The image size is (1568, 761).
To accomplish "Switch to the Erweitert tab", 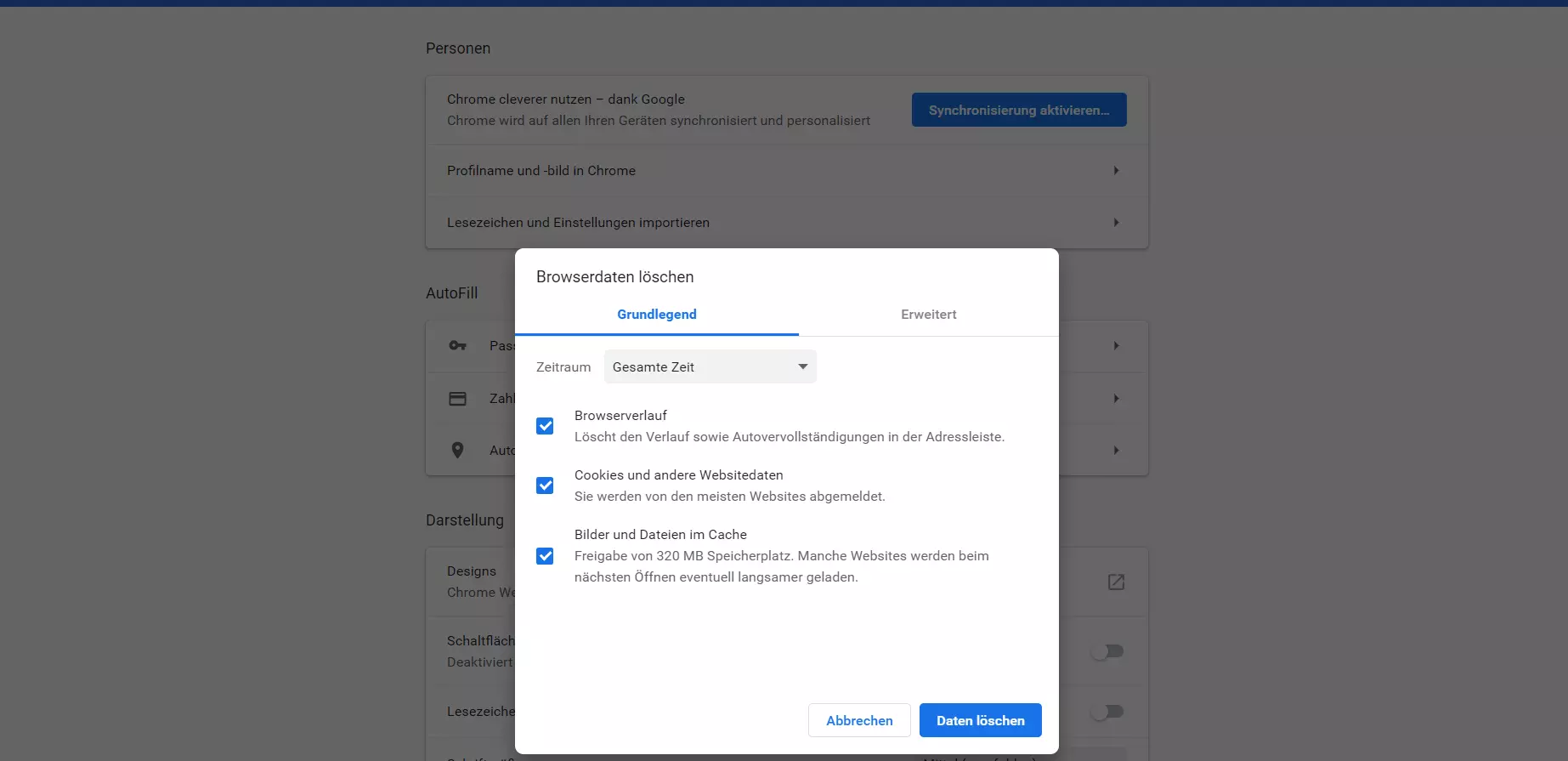I will pos(929,315).
